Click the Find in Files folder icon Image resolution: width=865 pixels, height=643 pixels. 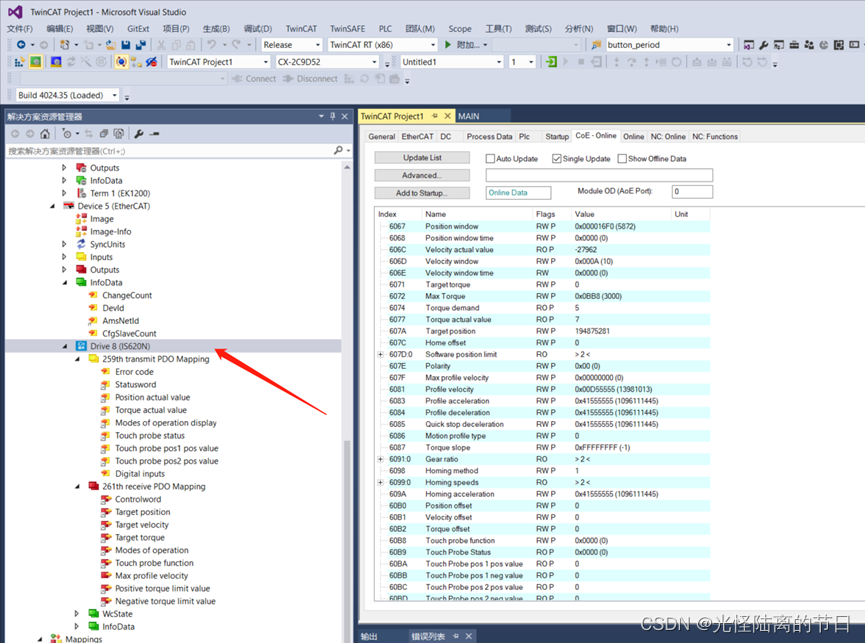596,45
